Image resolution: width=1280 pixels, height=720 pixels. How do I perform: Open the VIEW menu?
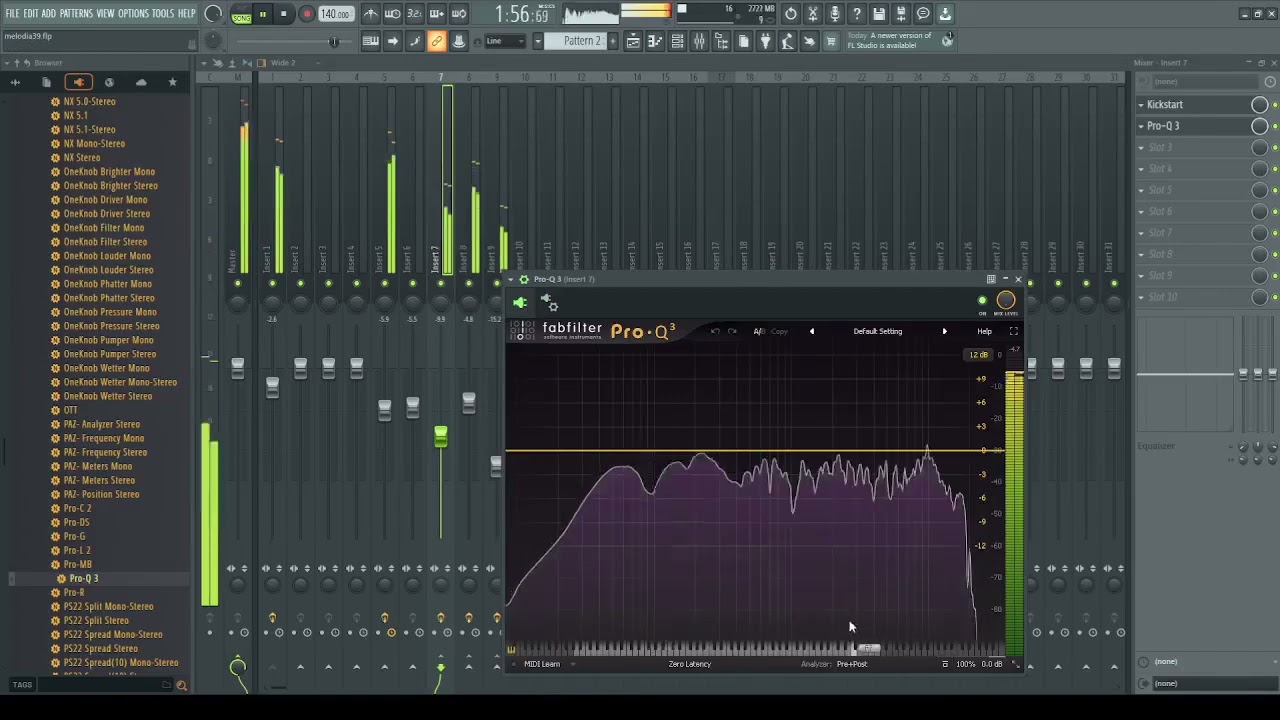pyautogui.click(x=105, y=14)
